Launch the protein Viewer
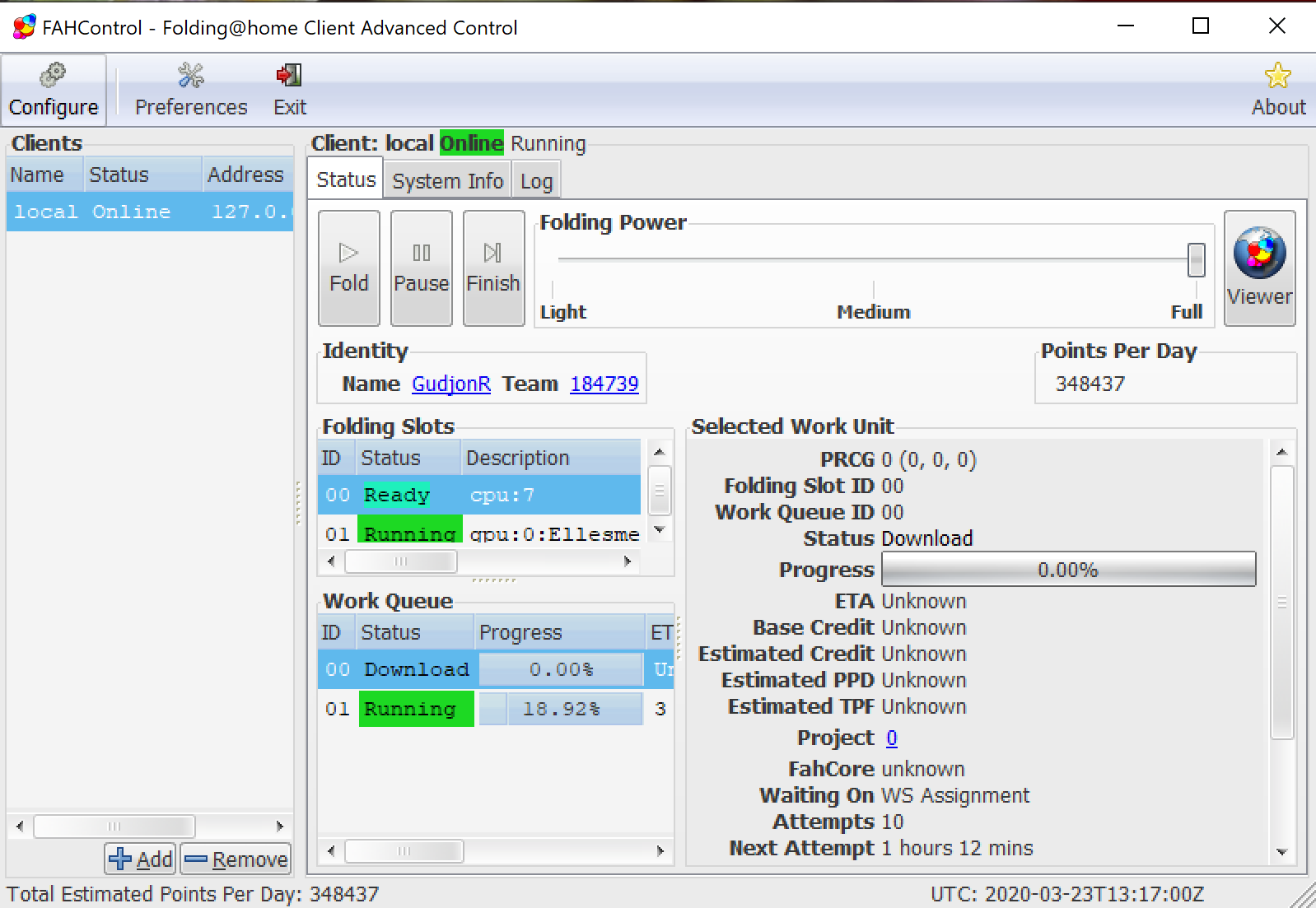Viewport: 1316px width, 908px height. click(x=1259, y=268)
